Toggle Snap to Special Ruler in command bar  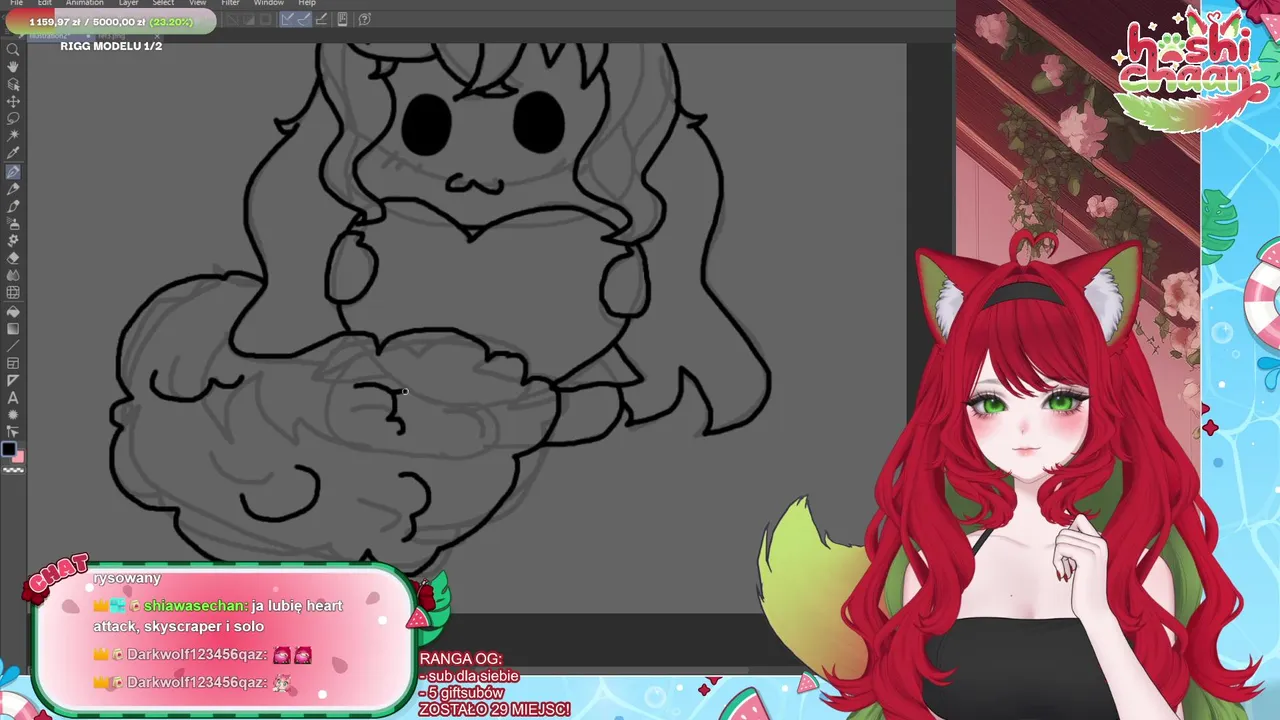coord(304,18)
